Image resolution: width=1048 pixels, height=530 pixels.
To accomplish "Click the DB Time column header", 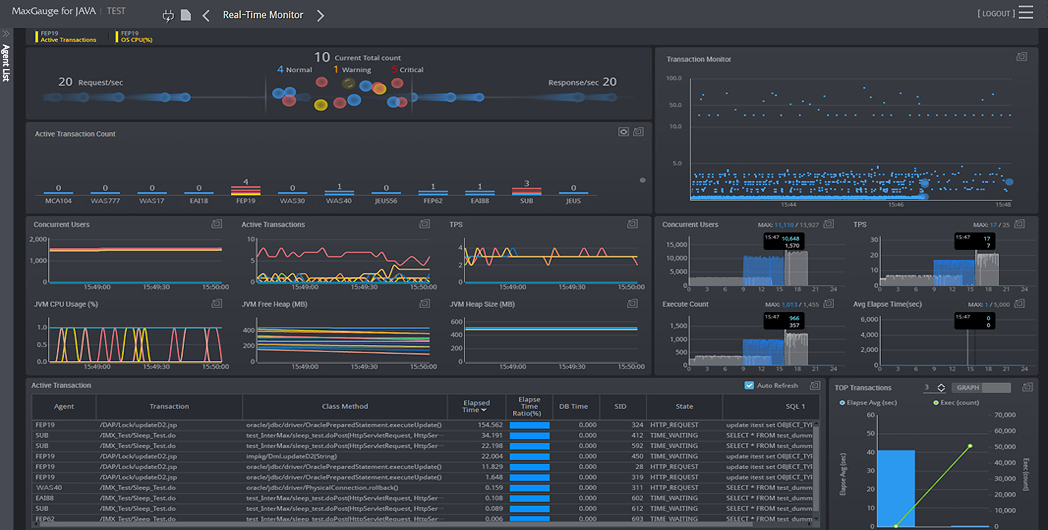I will coord(573,406).
